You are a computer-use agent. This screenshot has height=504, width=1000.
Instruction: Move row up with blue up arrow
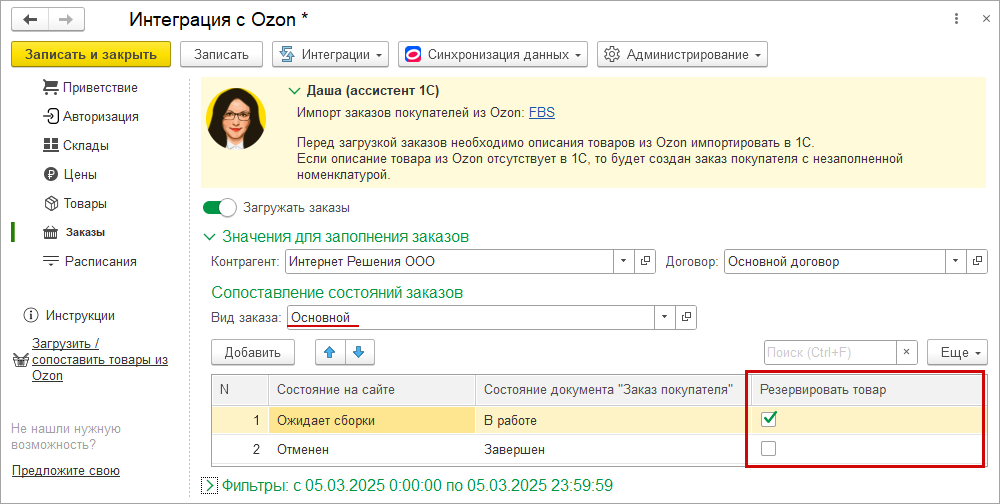pos(330,352)
